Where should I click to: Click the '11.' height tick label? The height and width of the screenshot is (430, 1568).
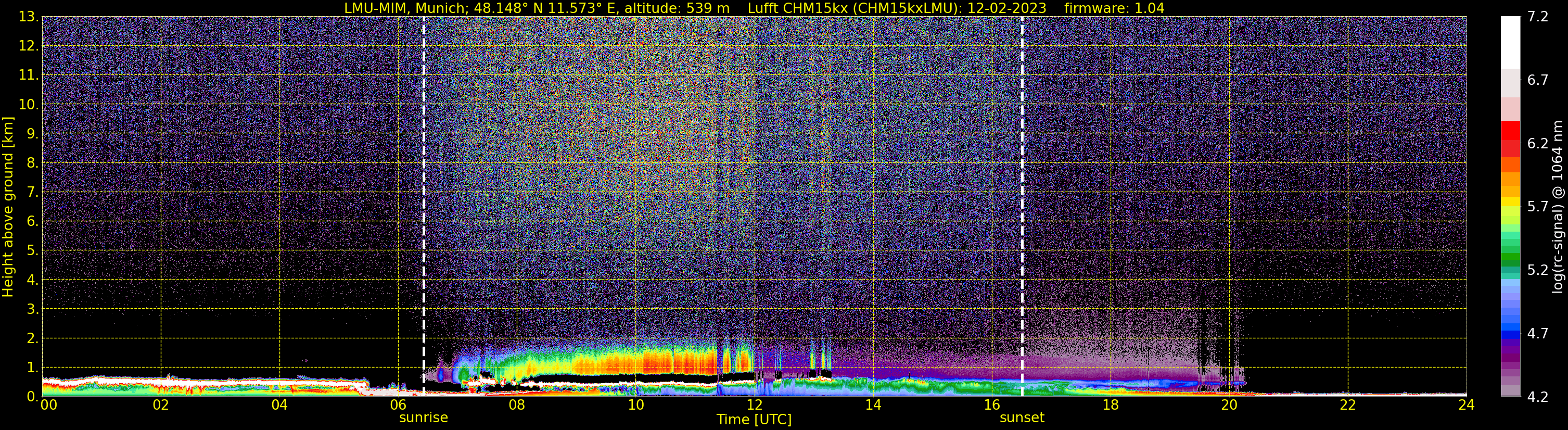pos(29,75)
